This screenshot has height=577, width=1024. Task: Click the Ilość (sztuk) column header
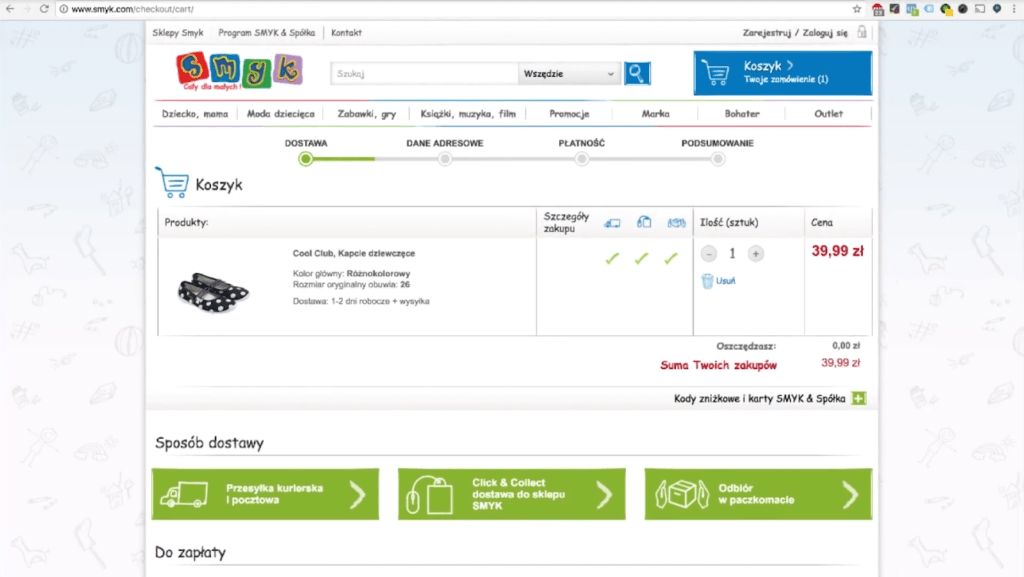click(x=729, y=223)
